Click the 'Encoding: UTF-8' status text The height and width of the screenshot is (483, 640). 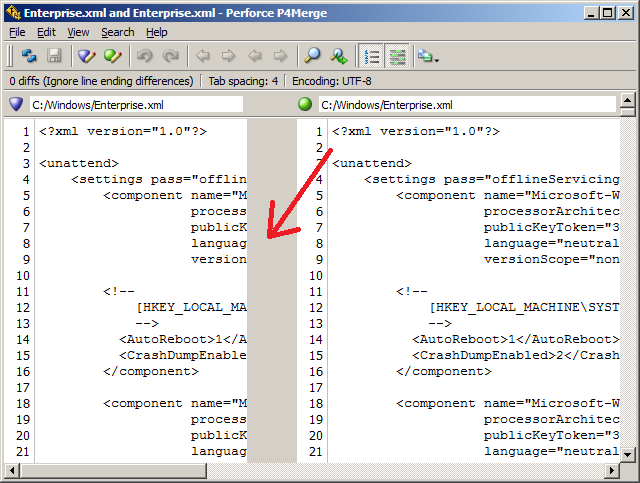[x=331, y=81]
